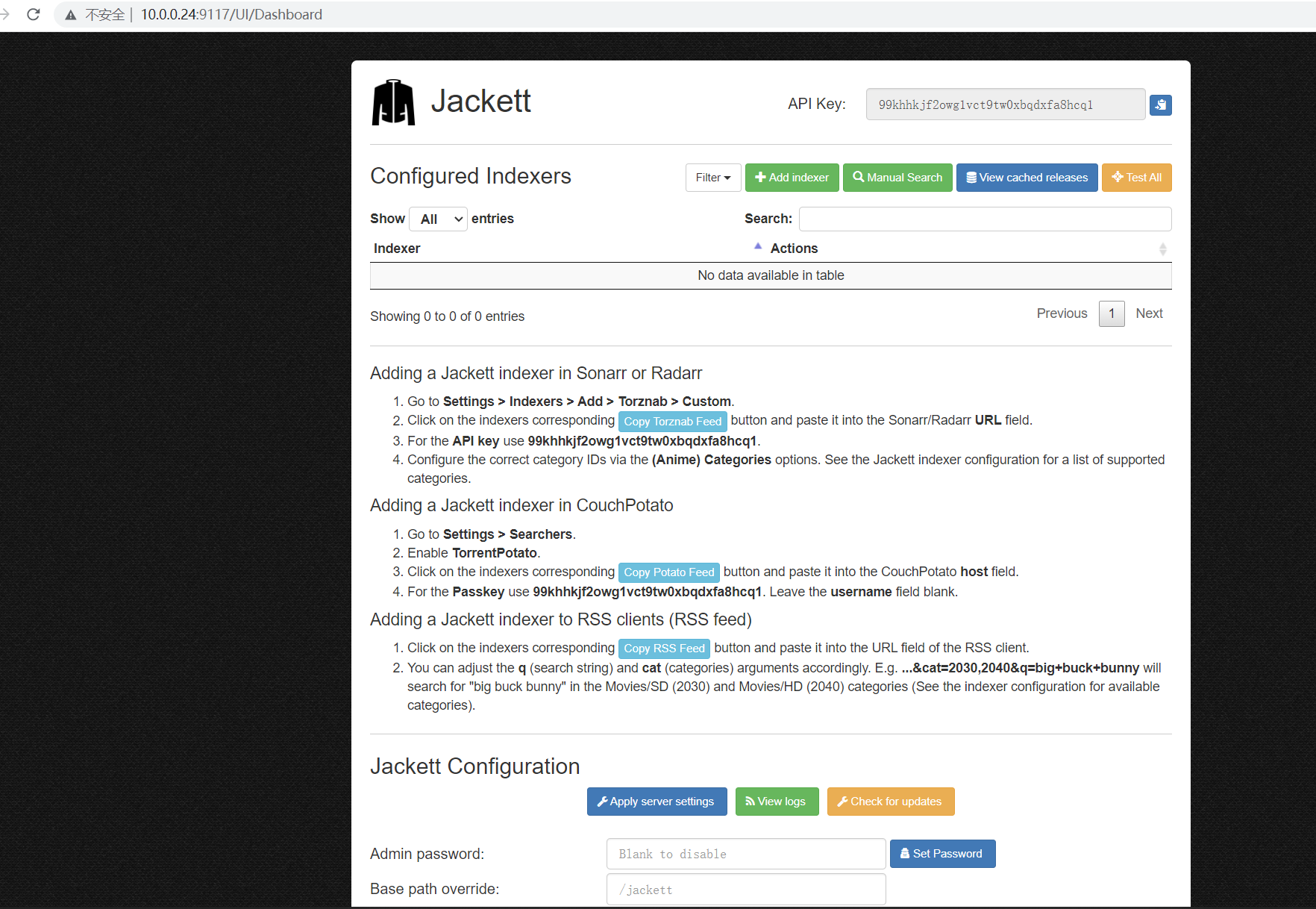Click the API key in Sonarr step 3
Screen dimensions: 1316x909
[x=642, y=441]
